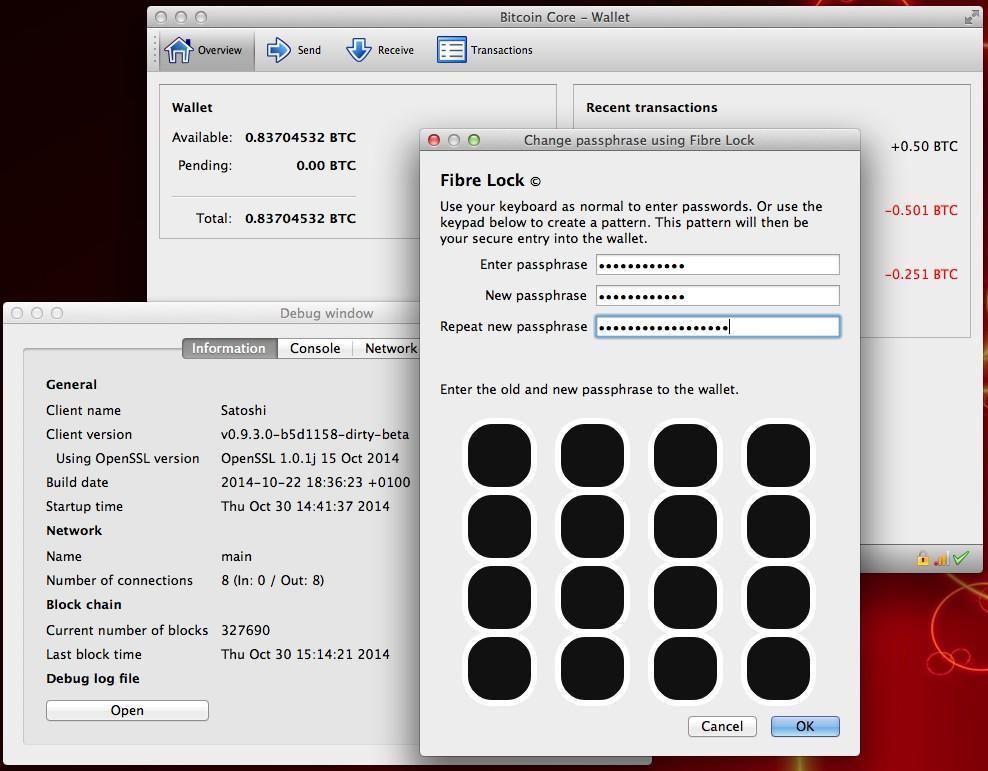Click the startup time Thu Oct 30 14:41:37 value
The image size is (988, 771).
(305, 506)
